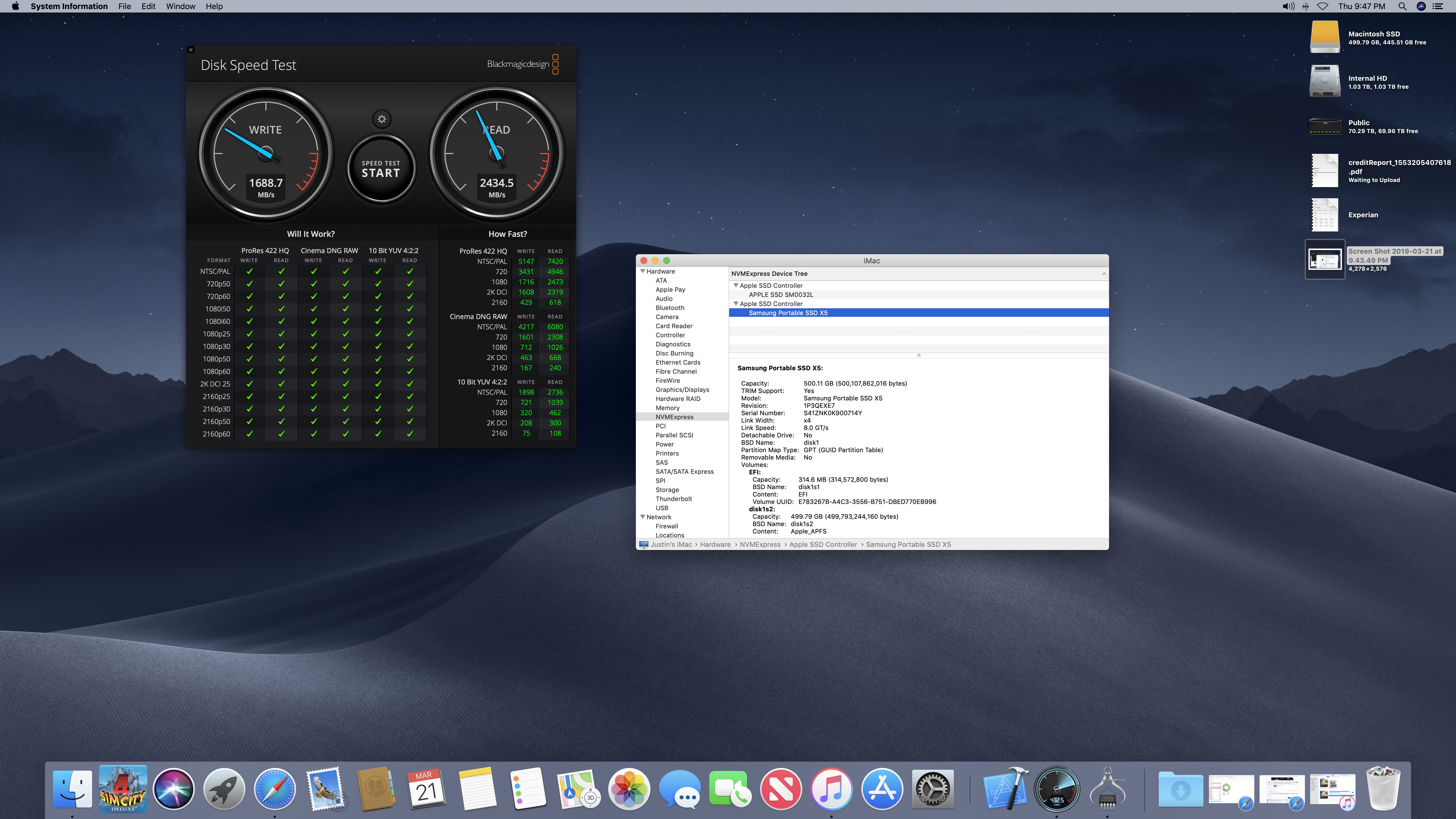Collapse the Hardware tree section
1456x819 pixels.
tap(643, 271)
